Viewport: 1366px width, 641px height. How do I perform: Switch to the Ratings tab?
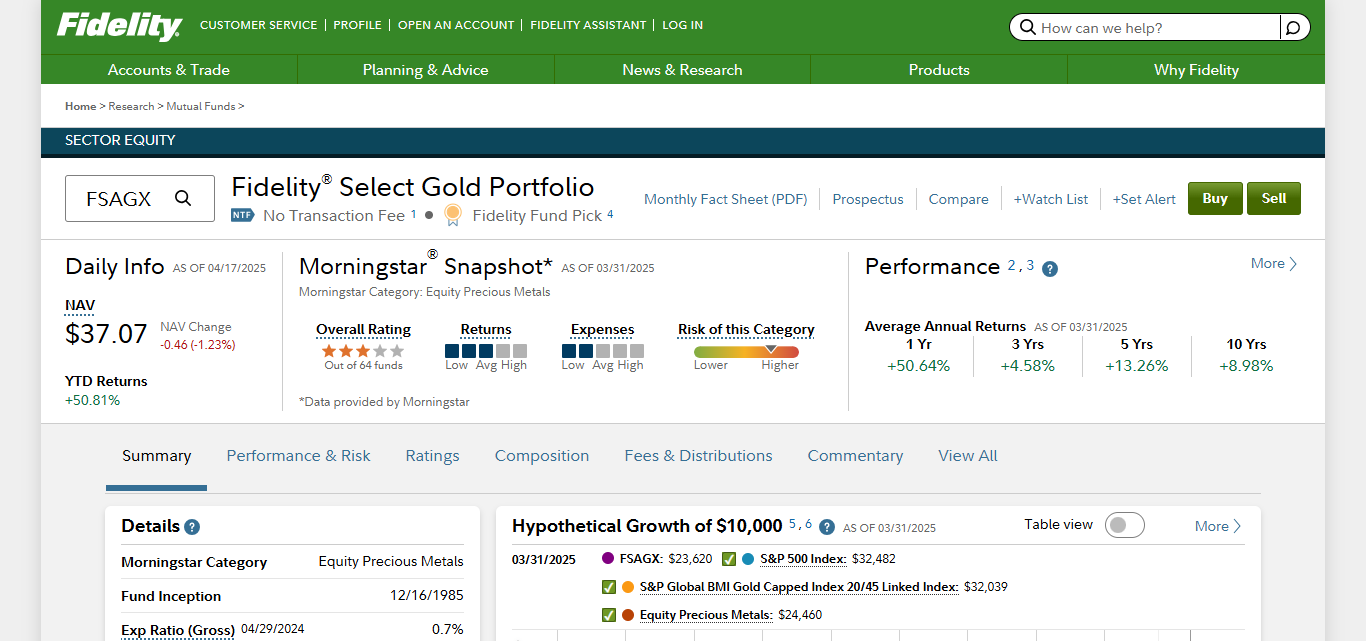coord(432,456)
